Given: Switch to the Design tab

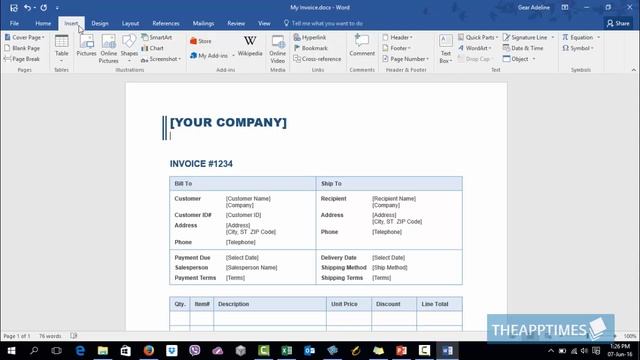Looking at the screenshot, I should pyautogui.click(x=100, y=23).
